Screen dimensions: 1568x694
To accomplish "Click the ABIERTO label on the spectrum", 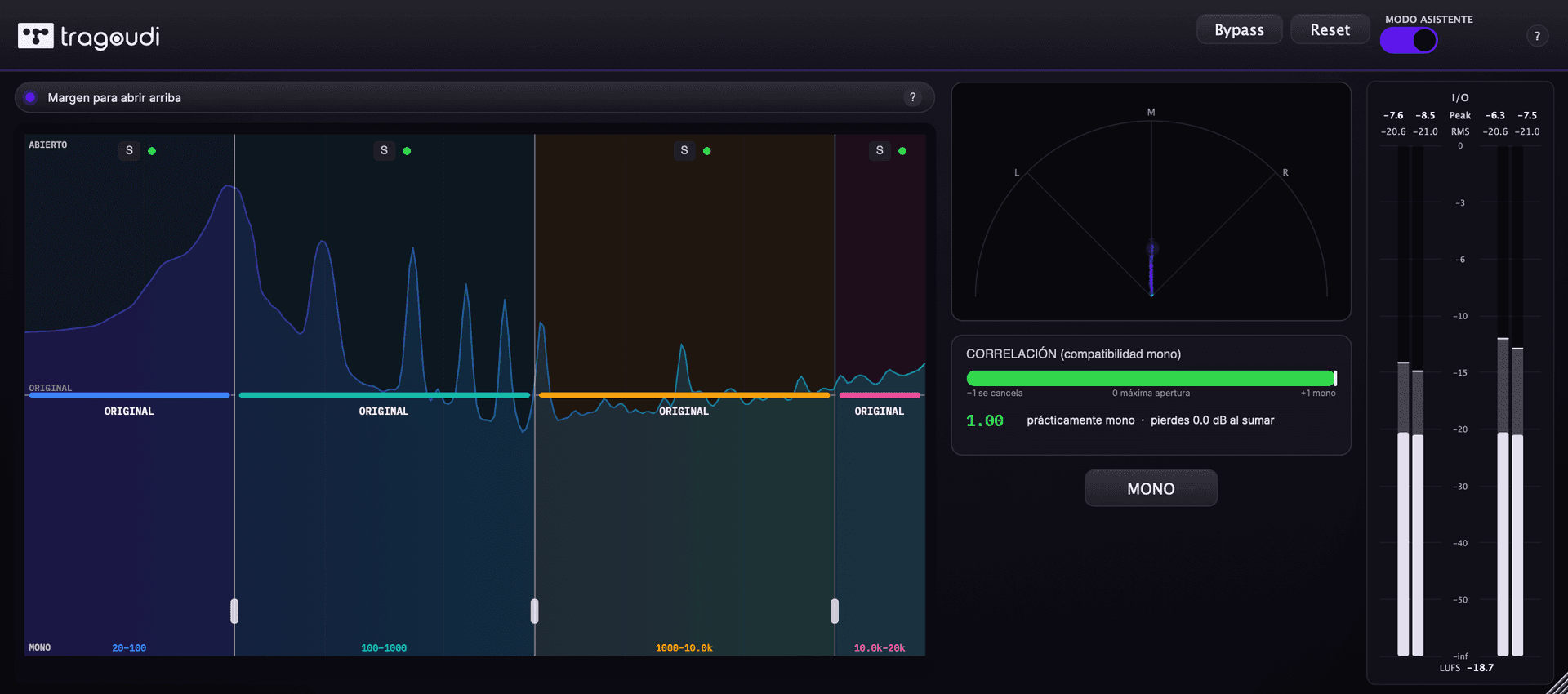I will (x=48, y=145).
